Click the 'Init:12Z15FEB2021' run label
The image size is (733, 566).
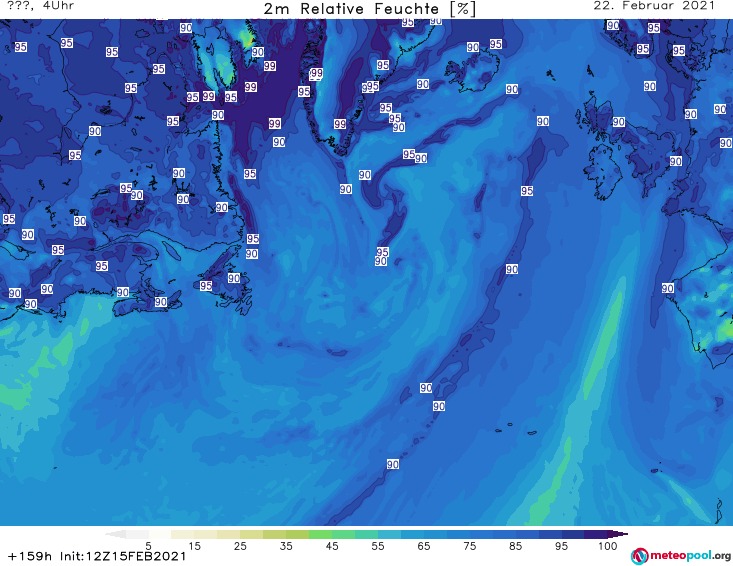tap(123, 556)
